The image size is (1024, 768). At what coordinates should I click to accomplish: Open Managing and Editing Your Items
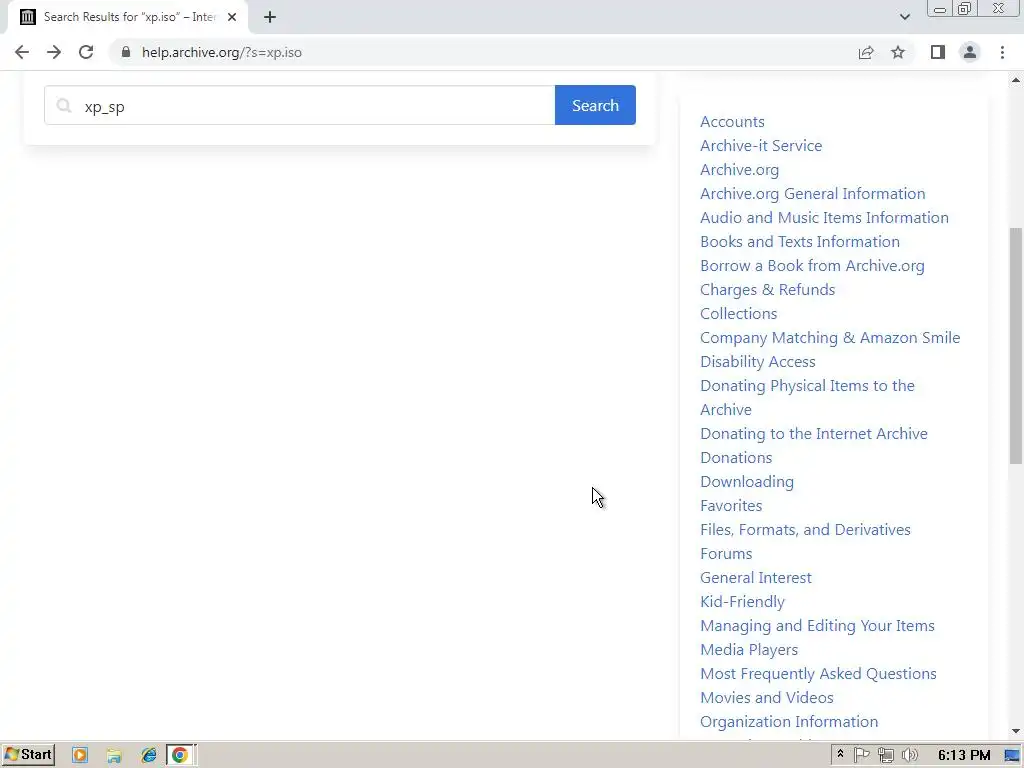[x=817, y=626]
